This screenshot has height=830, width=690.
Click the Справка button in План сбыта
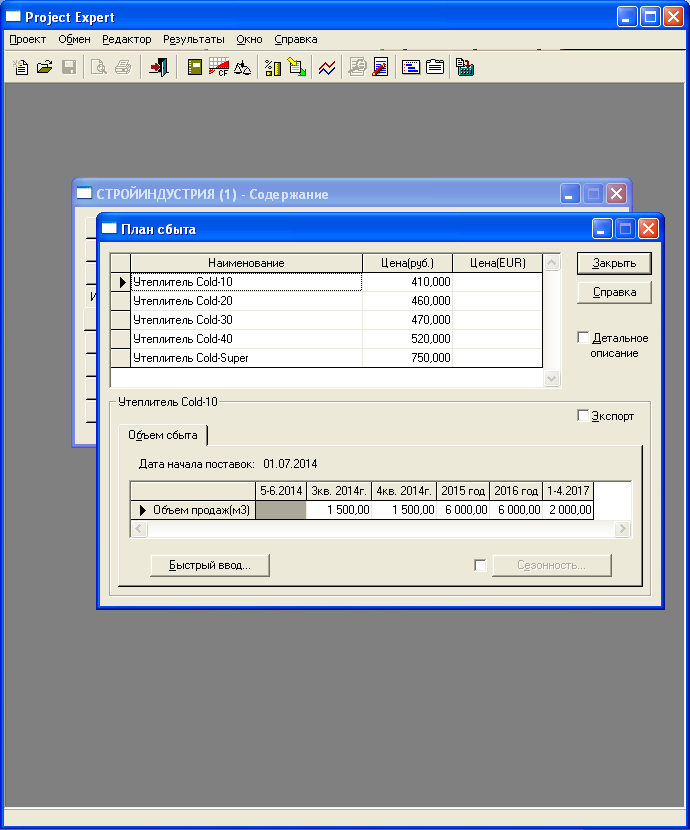point(614,292)
